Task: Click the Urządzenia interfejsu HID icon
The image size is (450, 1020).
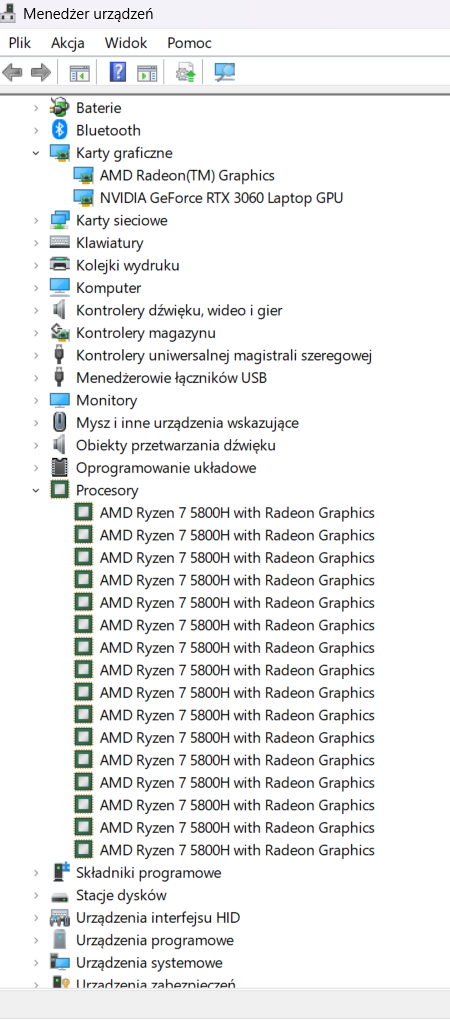Action: click(60, 918)
